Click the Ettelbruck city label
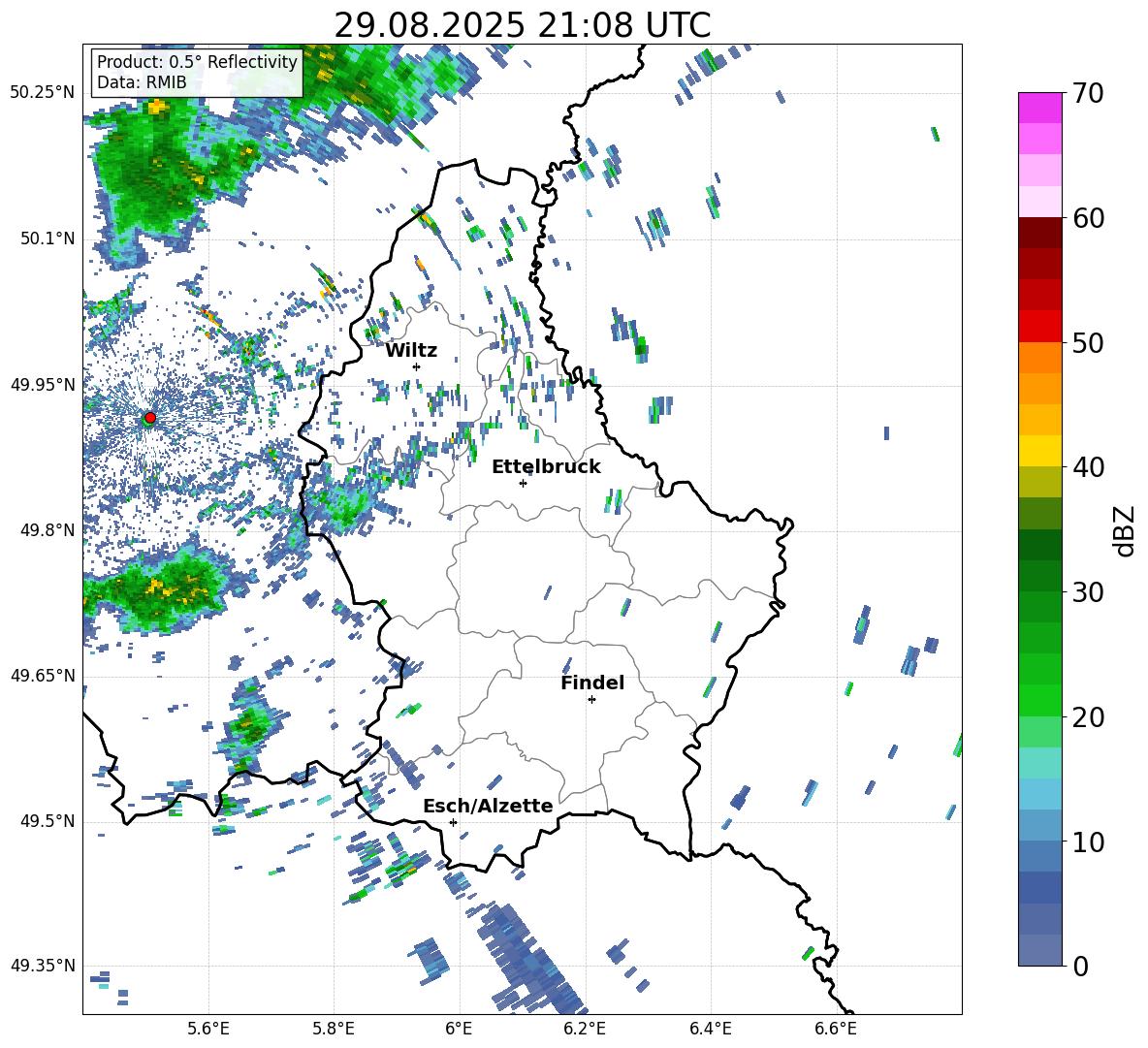This screenshot has width=1148, height=1048. click(546, 467)
